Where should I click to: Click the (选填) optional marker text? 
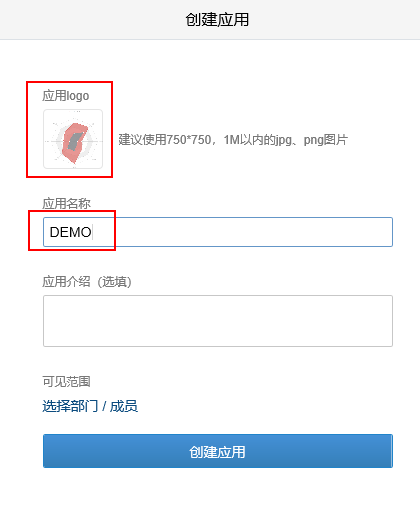pos(114,282)
